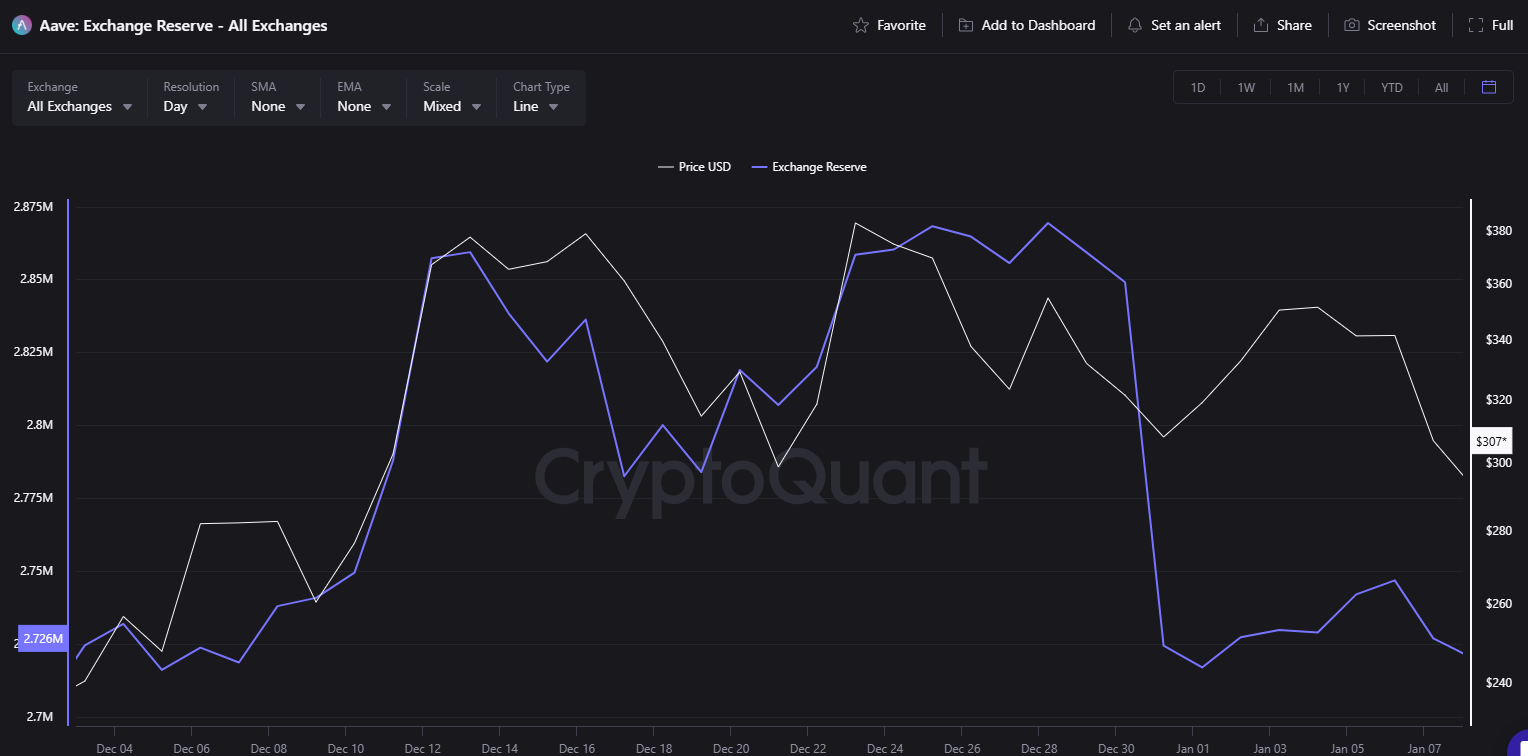The image size is (1528, 756).
Task: Select the 1Y time range
Action: point(1343,88)
